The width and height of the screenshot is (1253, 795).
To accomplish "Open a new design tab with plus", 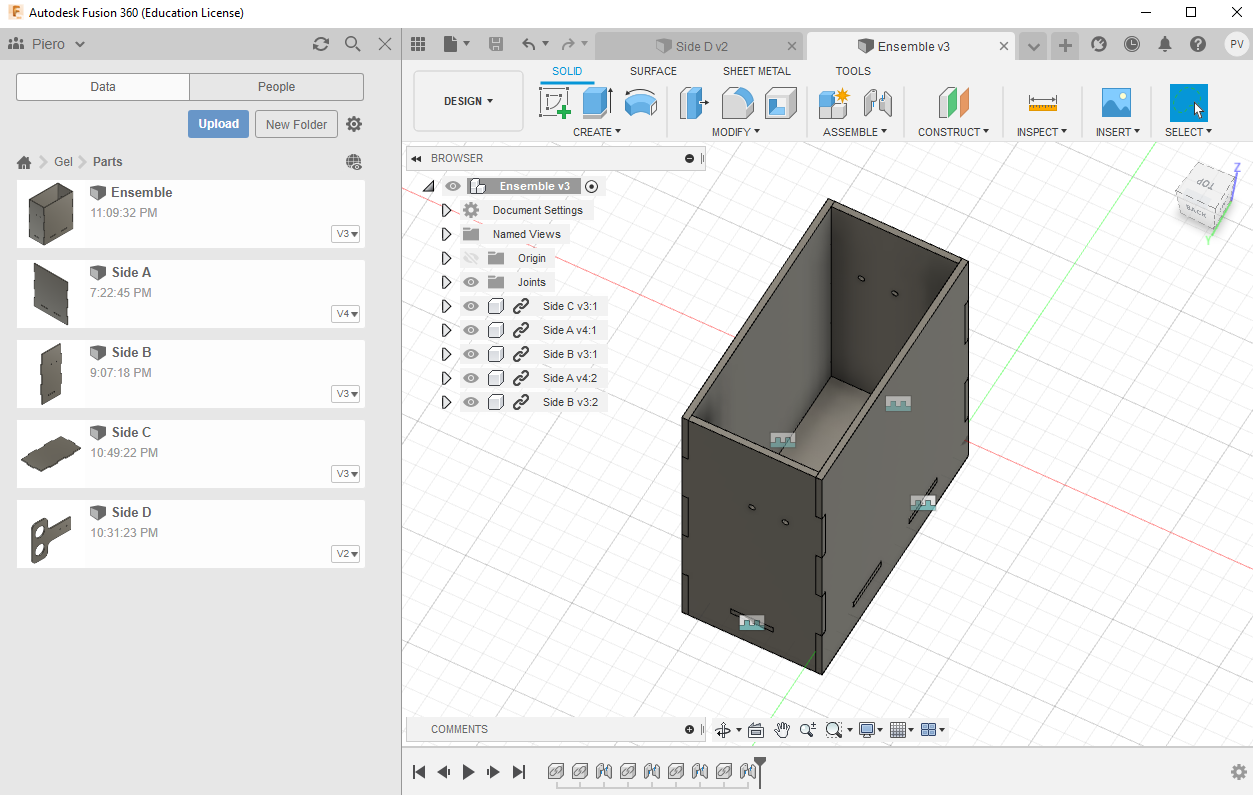I will click(1066, 45).
